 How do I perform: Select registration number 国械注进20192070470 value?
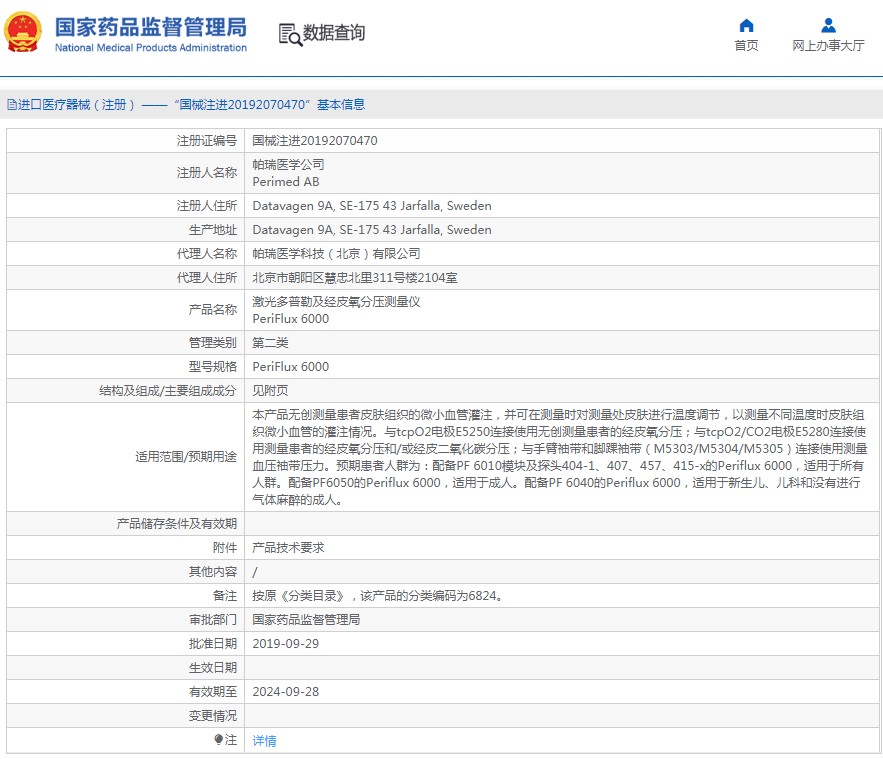click(315, 141)
